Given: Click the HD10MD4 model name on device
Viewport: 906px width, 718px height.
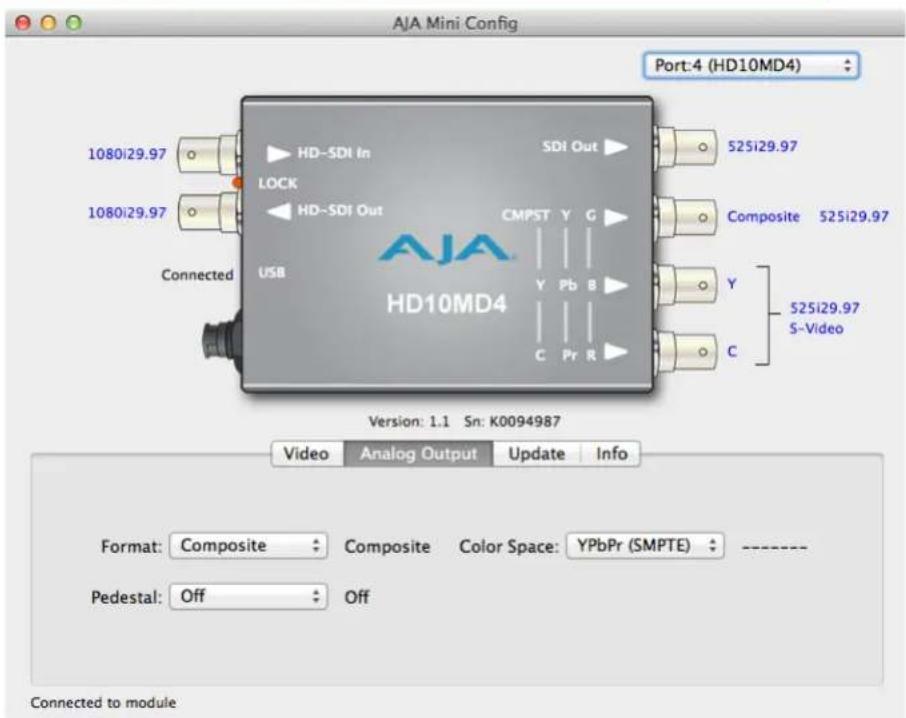Looking at the screenshot, I should point(446,303).
